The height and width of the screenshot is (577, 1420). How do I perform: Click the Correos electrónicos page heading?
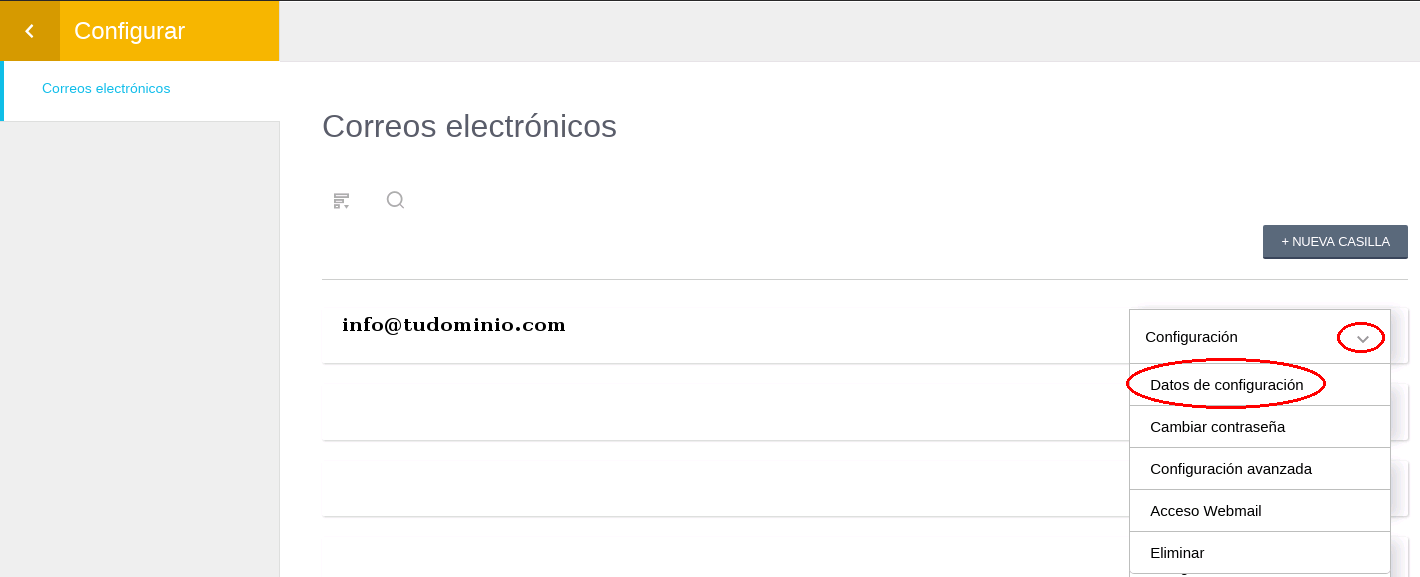pos(469,126)
